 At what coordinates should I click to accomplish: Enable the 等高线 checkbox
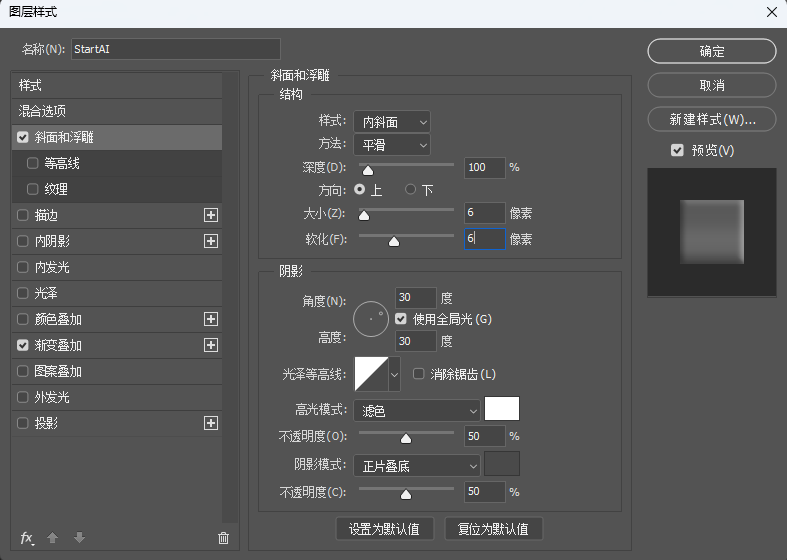tap(33, 163)
